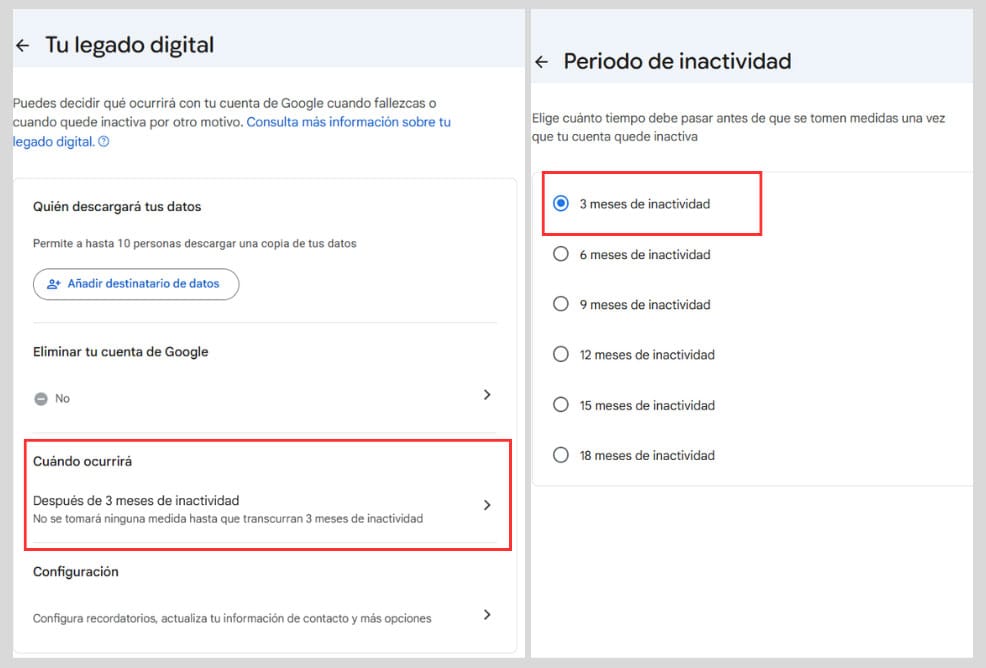Select 15 meses de inactividad
Viewport: 986px width, 668px height.
pos(561,404)
